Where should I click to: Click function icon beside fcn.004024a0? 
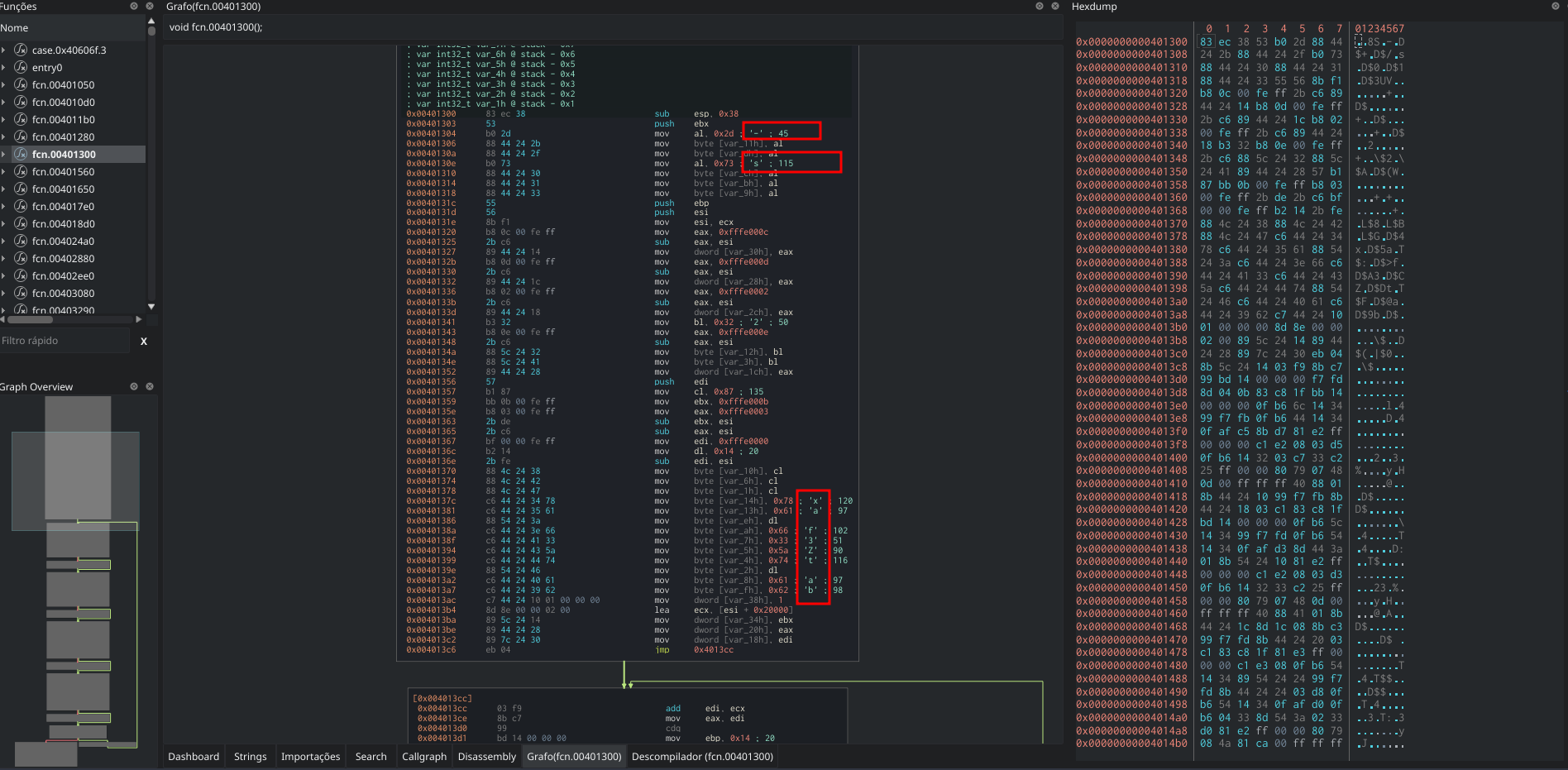(x=21, y=241)
